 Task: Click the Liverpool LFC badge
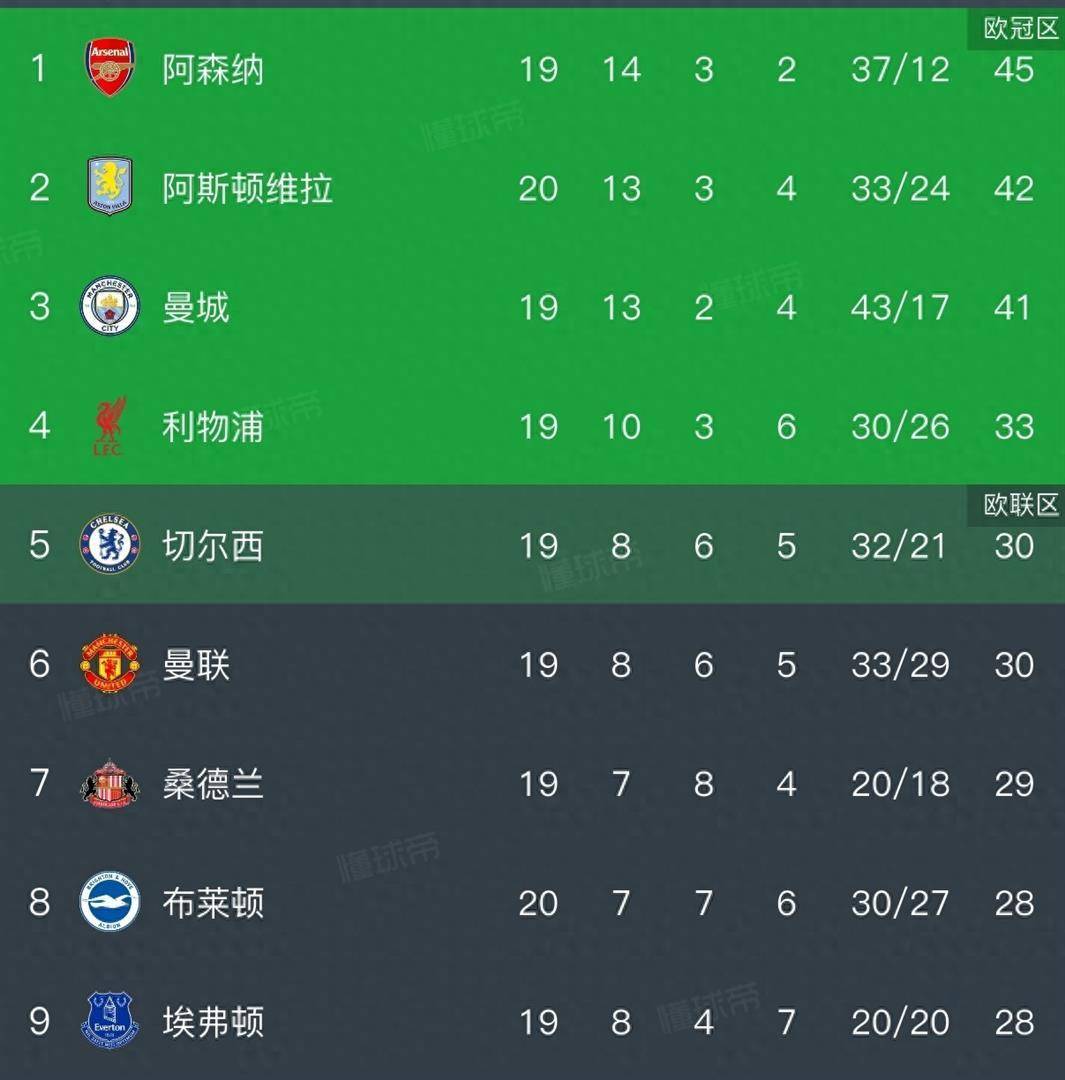[x=108, y=427]
